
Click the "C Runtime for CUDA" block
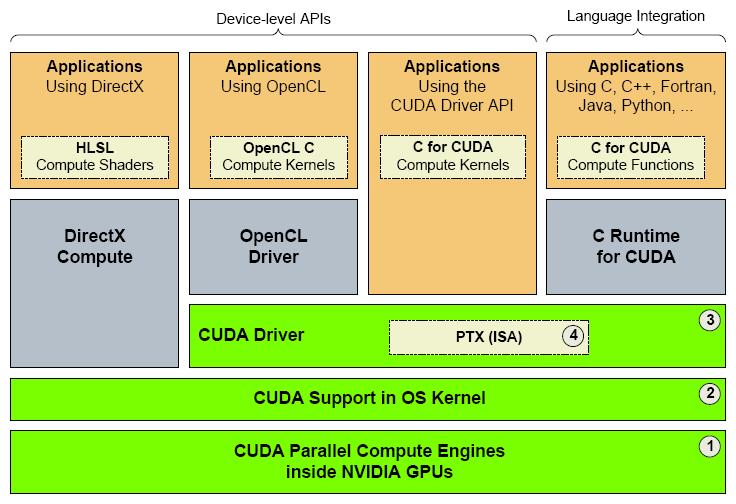point(636,247)
